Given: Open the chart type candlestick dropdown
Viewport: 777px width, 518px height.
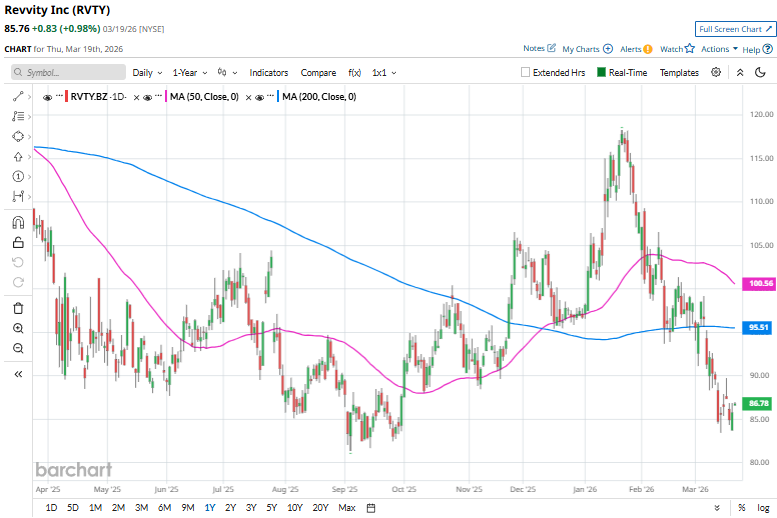Looking at the screenshot, I should coord(227,72).
